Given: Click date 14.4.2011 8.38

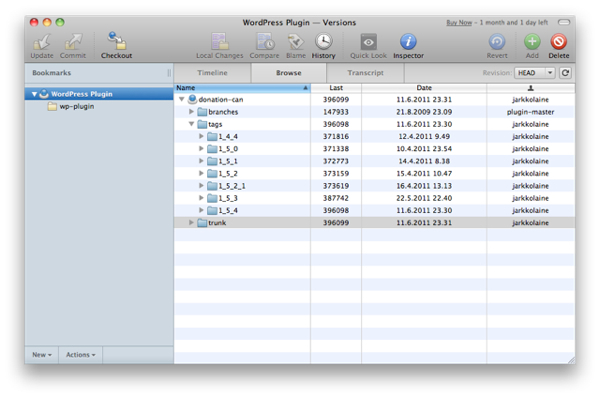Looking at the screenshot, I should click(424, 161).
